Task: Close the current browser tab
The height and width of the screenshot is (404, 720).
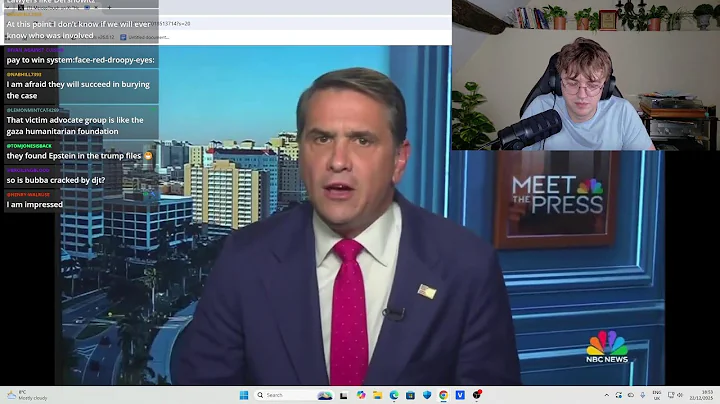Action: (96, 7)
